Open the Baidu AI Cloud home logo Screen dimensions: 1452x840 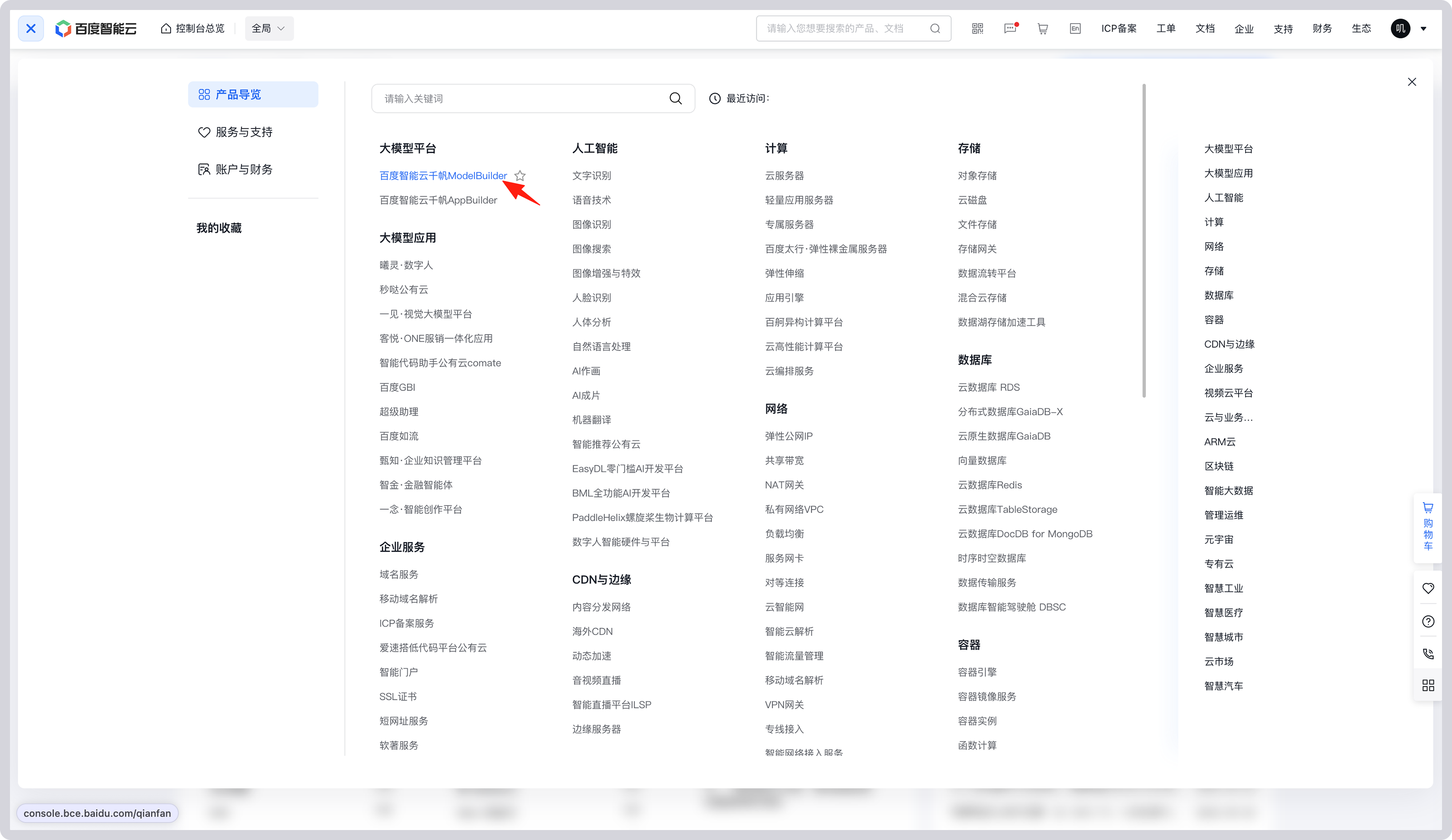95,28
